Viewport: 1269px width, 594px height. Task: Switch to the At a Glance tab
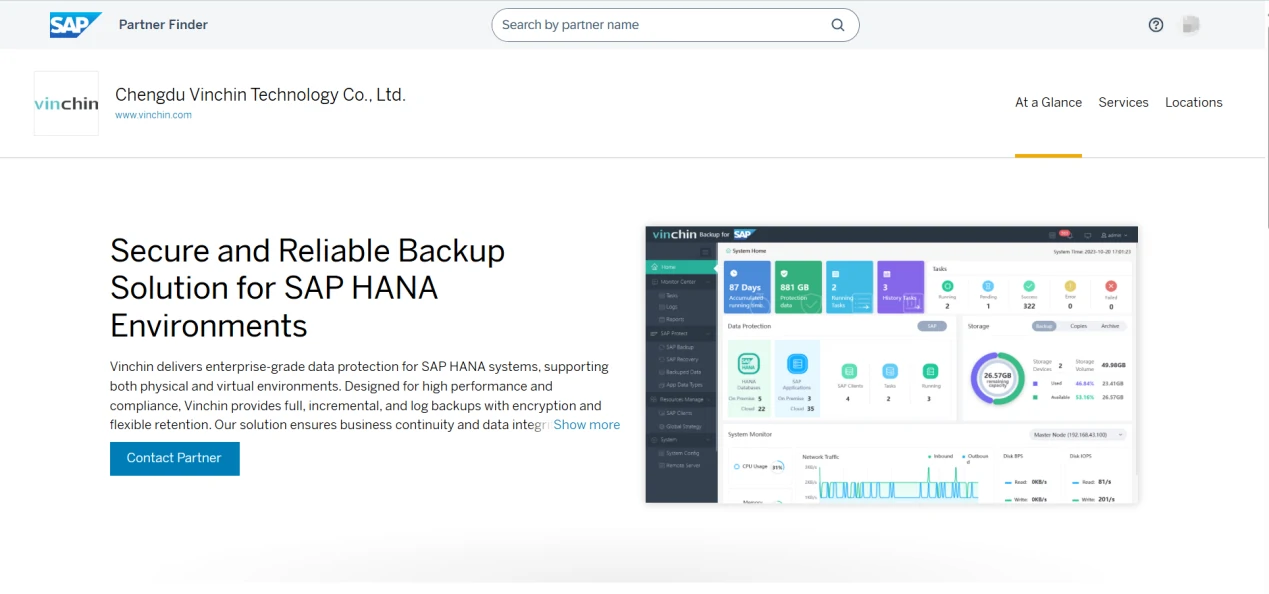(x=1048, y=102)
